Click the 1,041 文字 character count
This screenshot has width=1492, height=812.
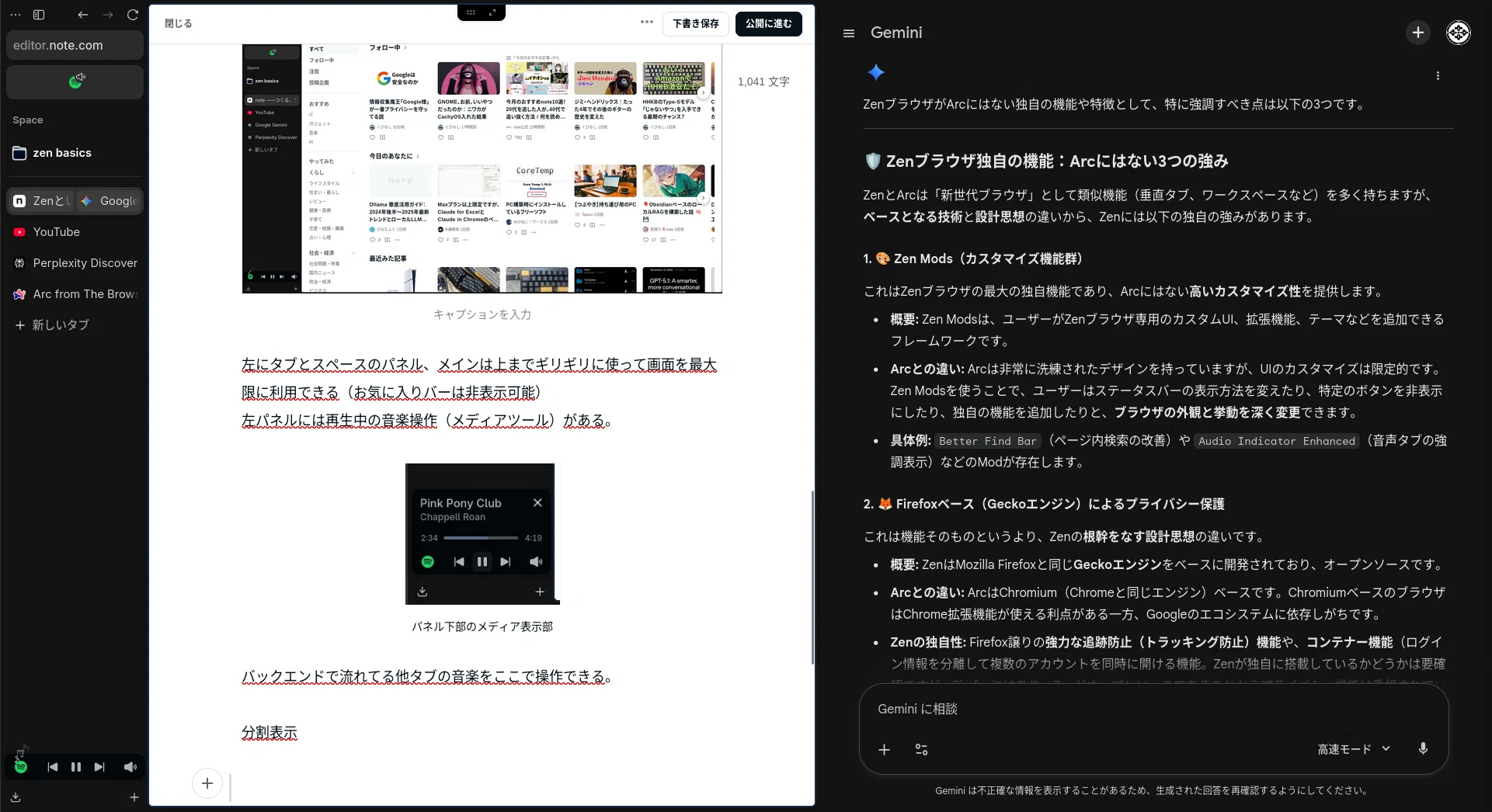tap(763, 82)
